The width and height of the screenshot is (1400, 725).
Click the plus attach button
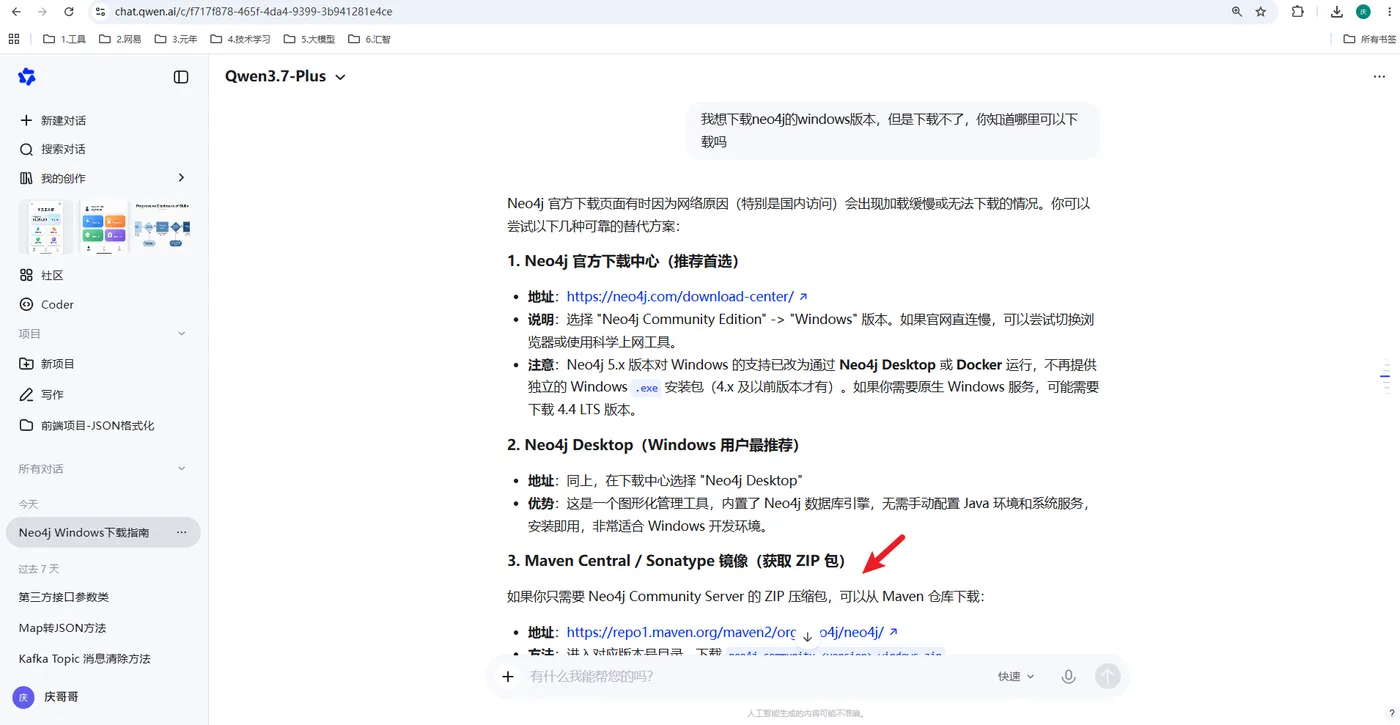tap(508, 677)
